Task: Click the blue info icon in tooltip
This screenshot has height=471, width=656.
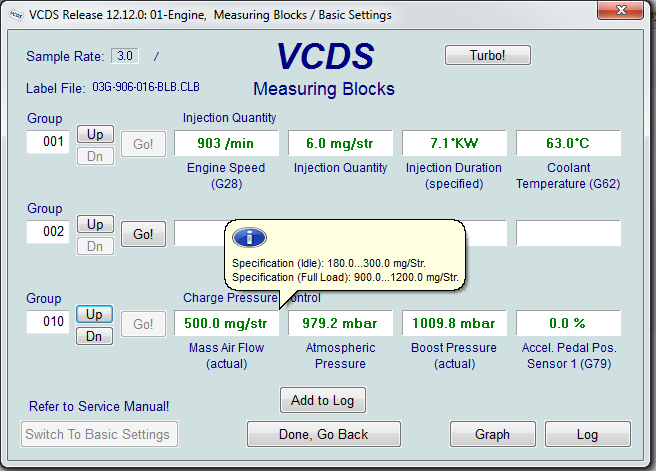Action: [249, 238]
